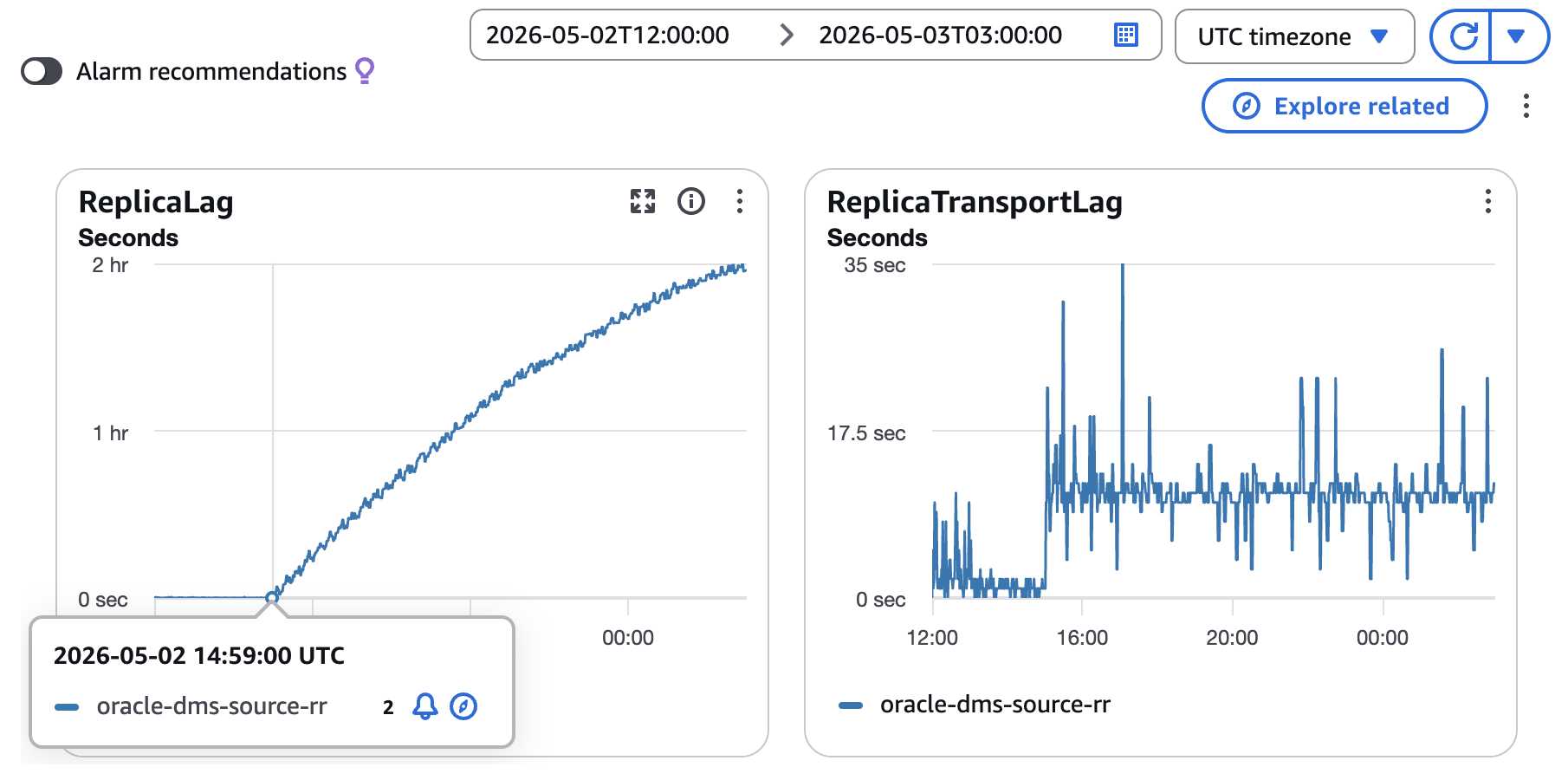Edit the end time 2026-05-03T03:00:00
The height and width of the screenshot is (780, 1568).
pyautogui.click(x=940, y=35)
